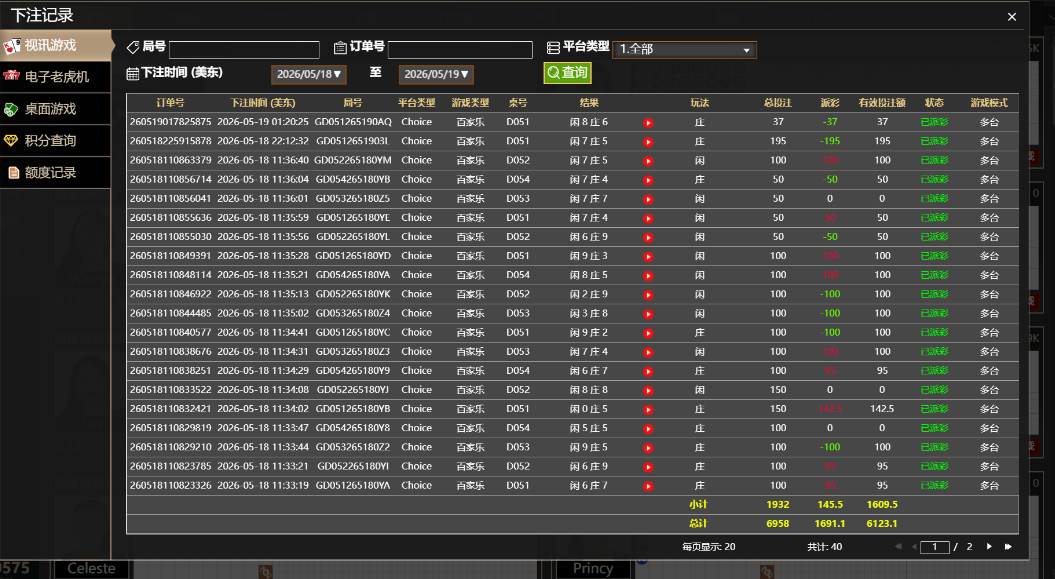Play replay for order 260519017825875
The width and height of the screenshot is (1055, 579).
tap(648, 122)
